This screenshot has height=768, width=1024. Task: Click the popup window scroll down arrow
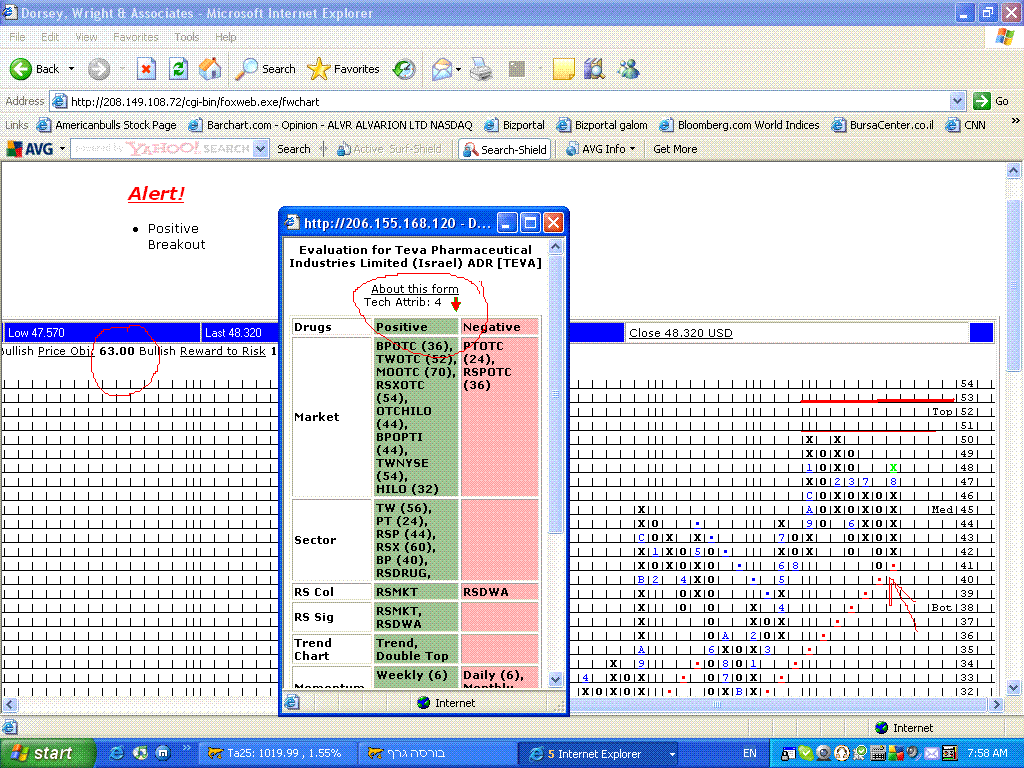(555, 680)
